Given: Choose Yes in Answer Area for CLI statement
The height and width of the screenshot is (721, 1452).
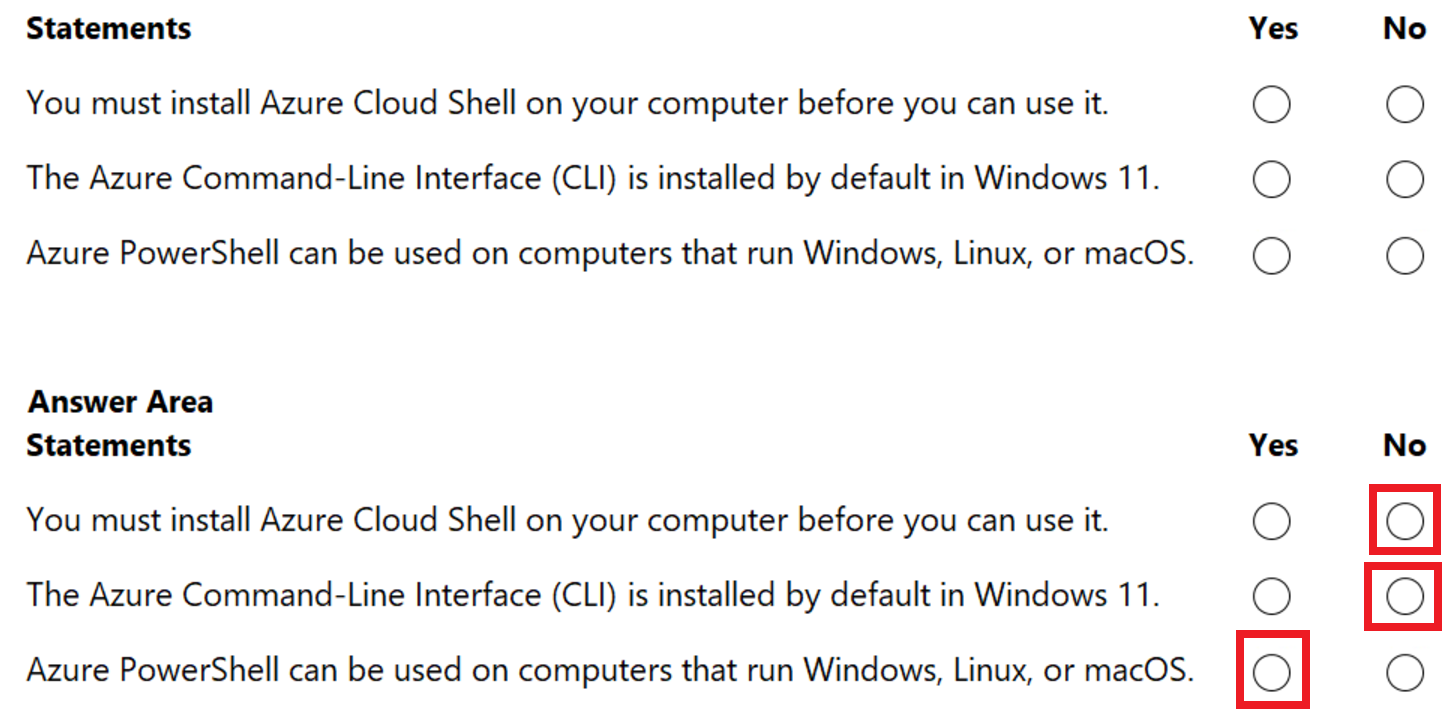Looking at the screenshot, I should 1271,595.
